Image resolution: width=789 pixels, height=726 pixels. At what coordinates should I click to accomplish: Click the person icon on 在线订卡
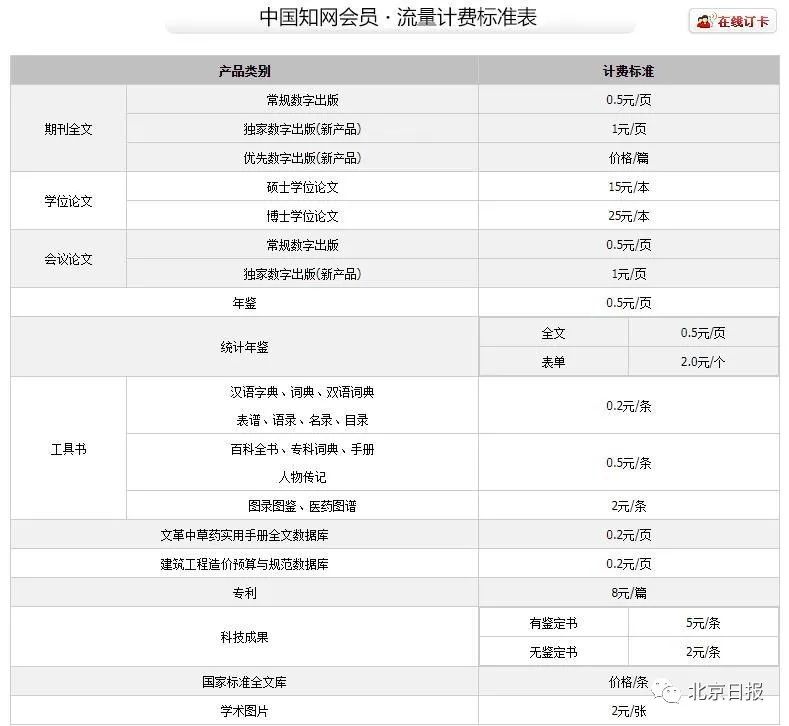click(704, 21)
